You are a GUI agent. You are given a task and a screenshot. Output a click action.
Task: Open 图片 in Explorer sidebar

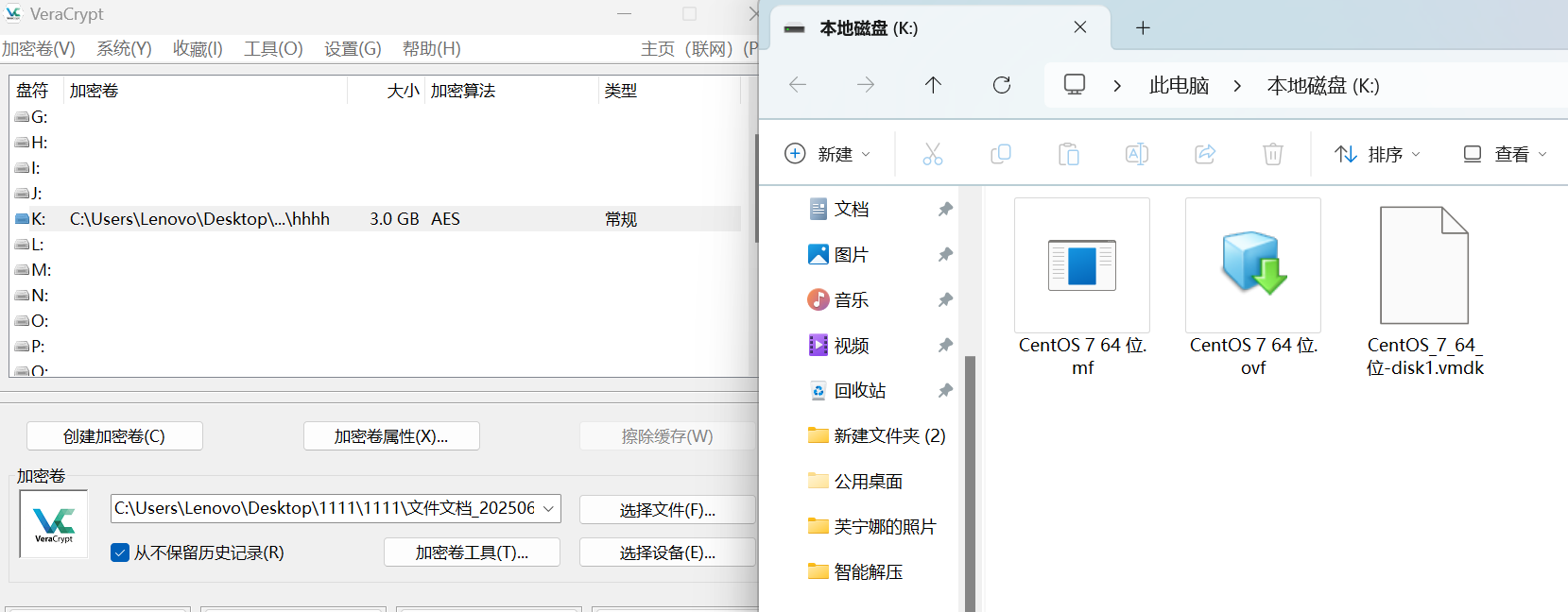click(x=851, y=254)
